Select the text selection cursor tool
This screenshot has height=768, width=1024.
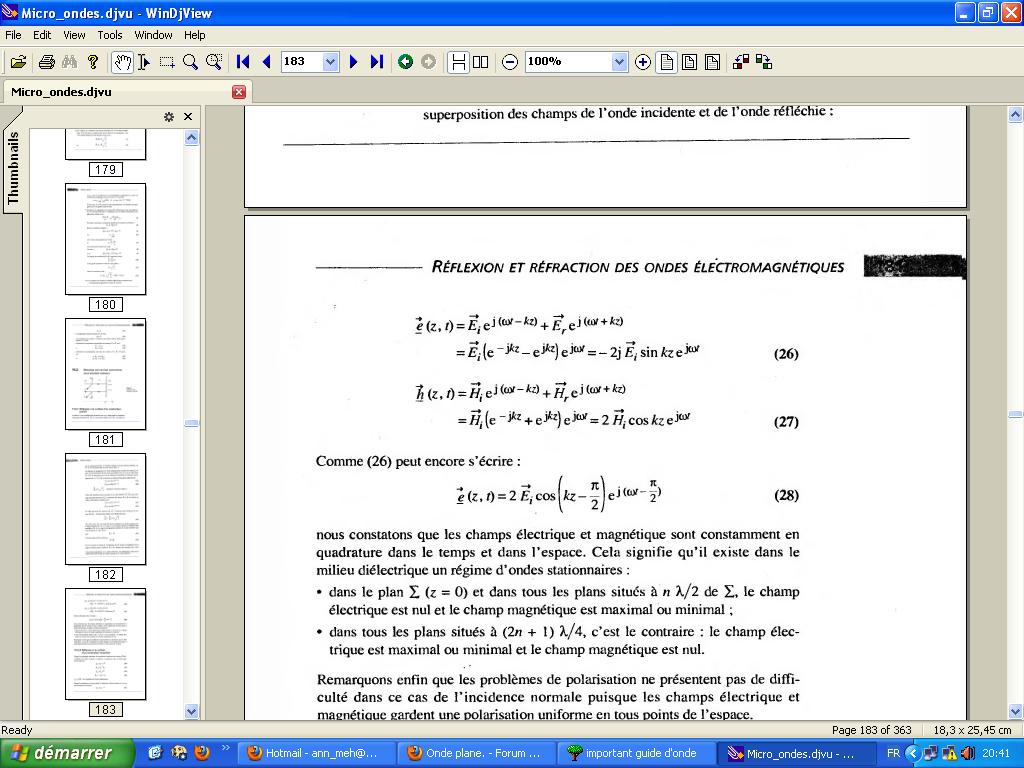(144, 62)
